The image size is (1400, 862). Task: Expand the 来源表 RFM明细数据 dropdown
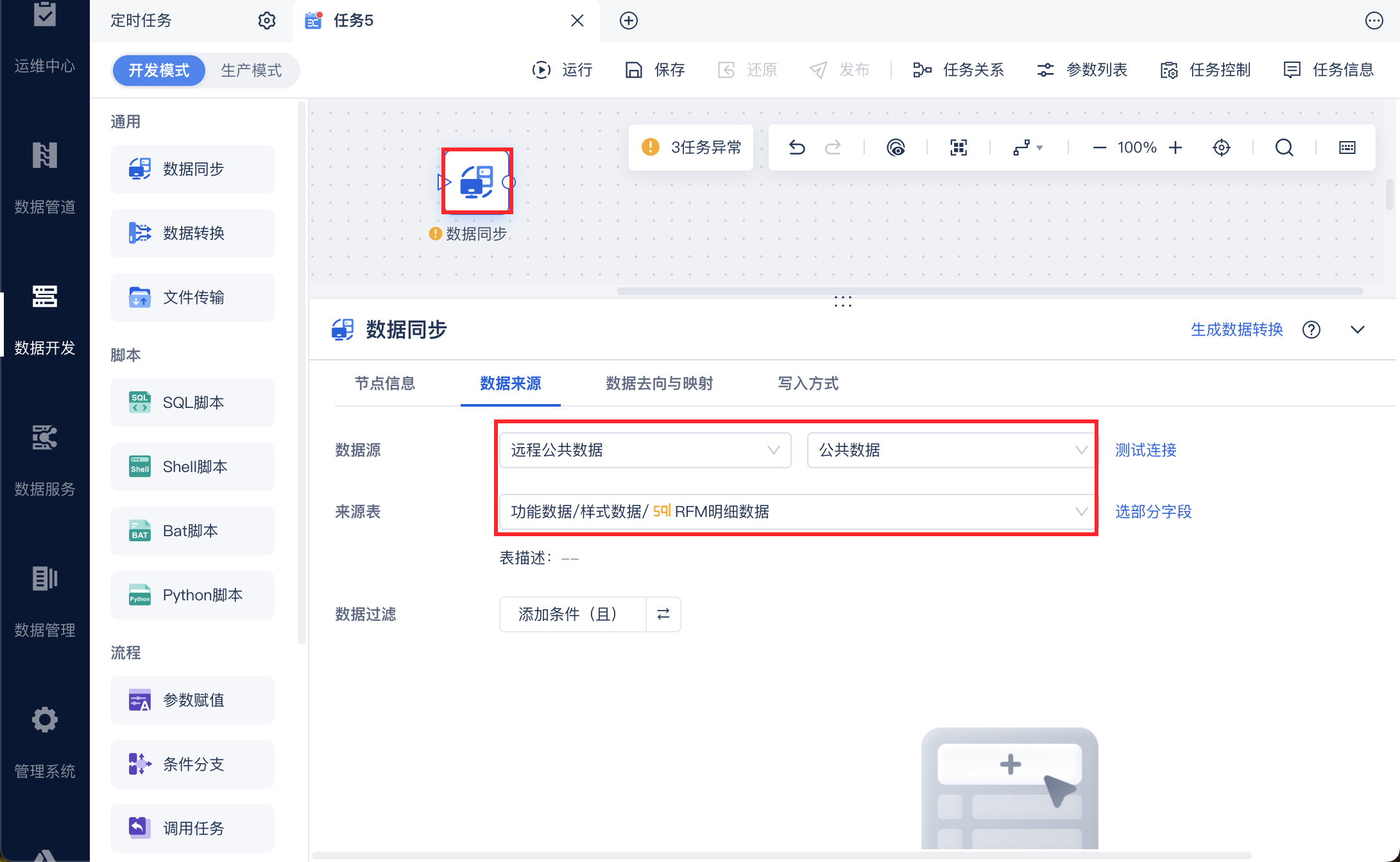(798, 511)
